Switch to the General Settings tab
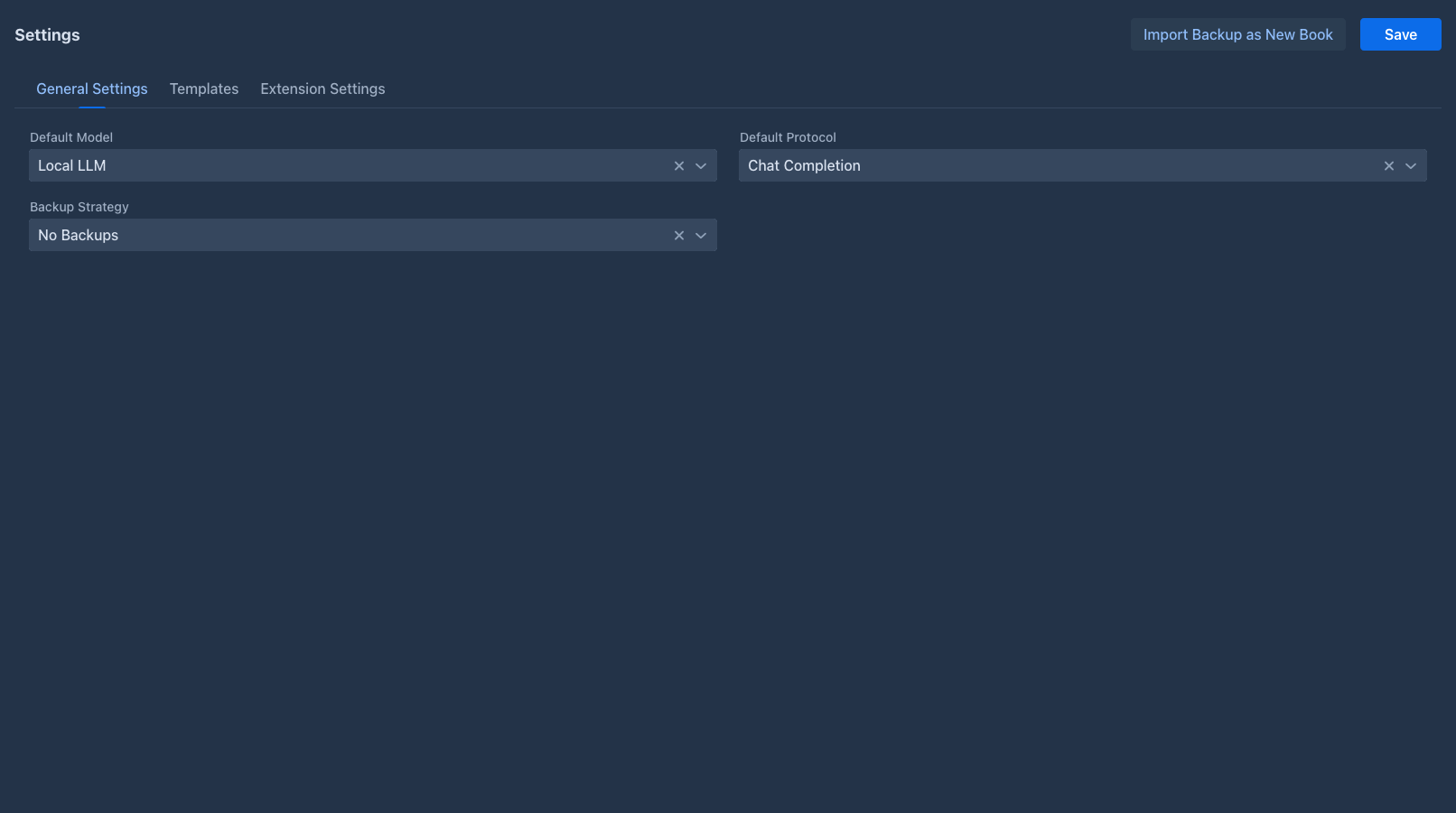The height and width of the screenshot is (813, 1456). pyautogui.click(x=92, y=89)
